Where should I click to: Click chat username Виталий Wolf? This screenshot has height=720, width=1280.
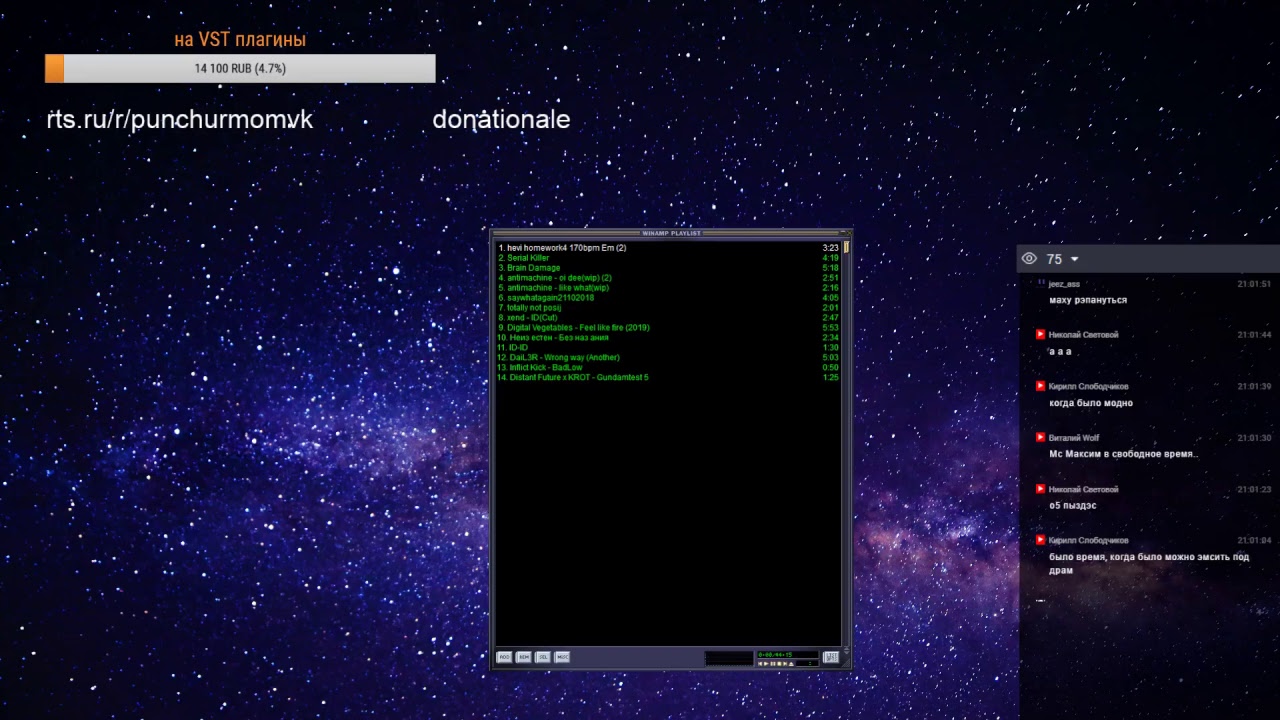1074,438
